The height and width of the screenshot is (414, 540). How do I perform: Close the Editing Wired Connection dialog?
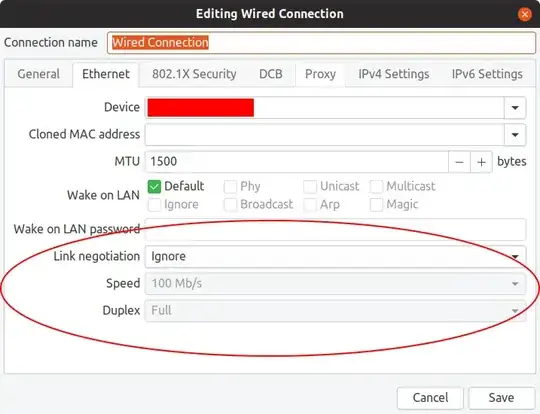click(525, 14)
